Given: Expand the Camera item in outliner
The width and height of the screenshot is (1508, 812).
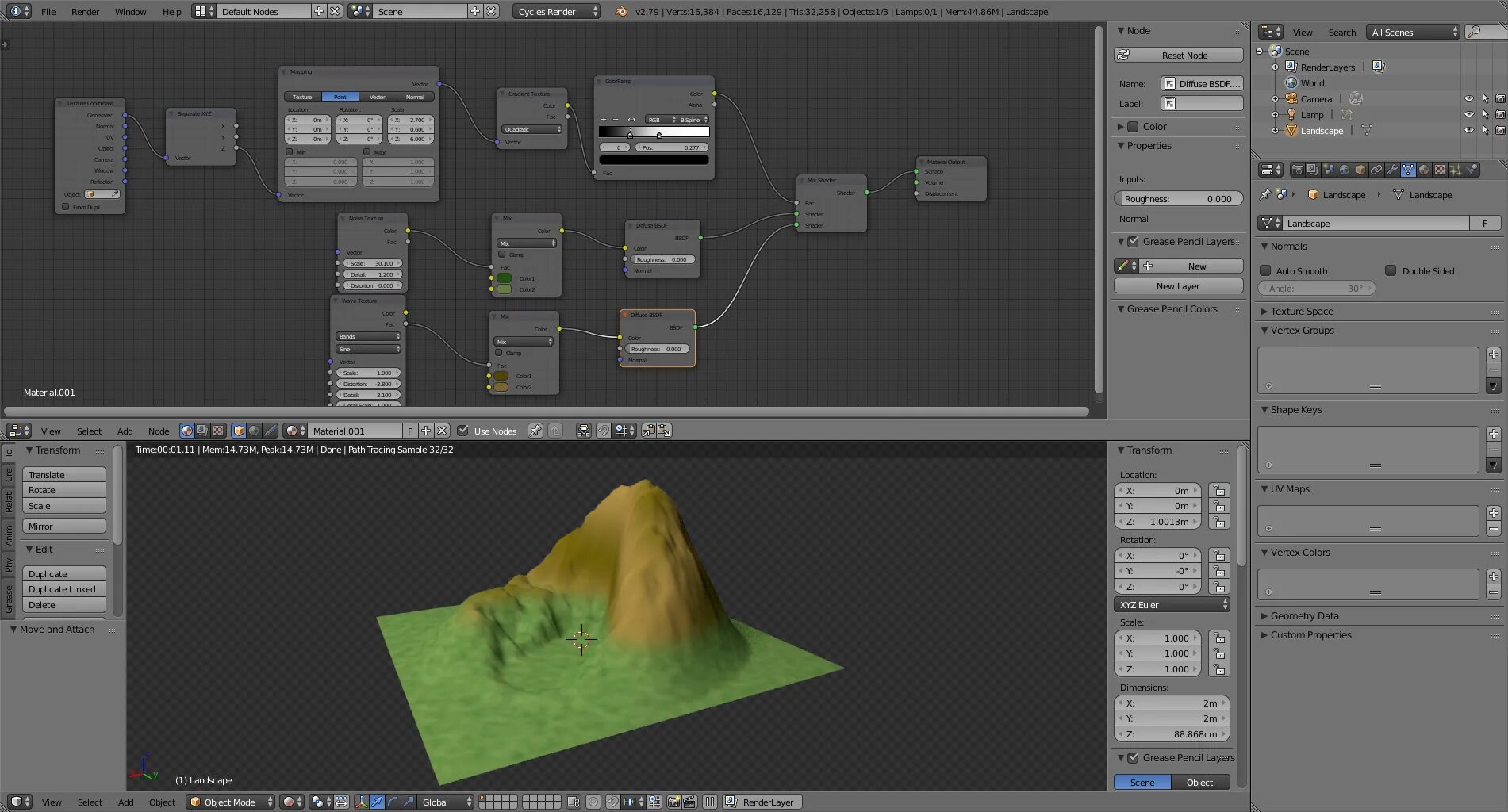Looking at the screenshot, I should coord(1275,99).
